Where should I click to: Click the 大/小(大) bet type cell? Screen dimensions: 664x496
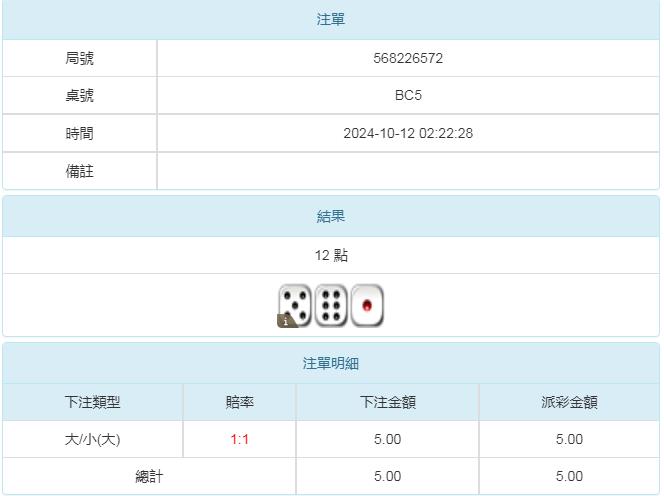tap(93, 439)
